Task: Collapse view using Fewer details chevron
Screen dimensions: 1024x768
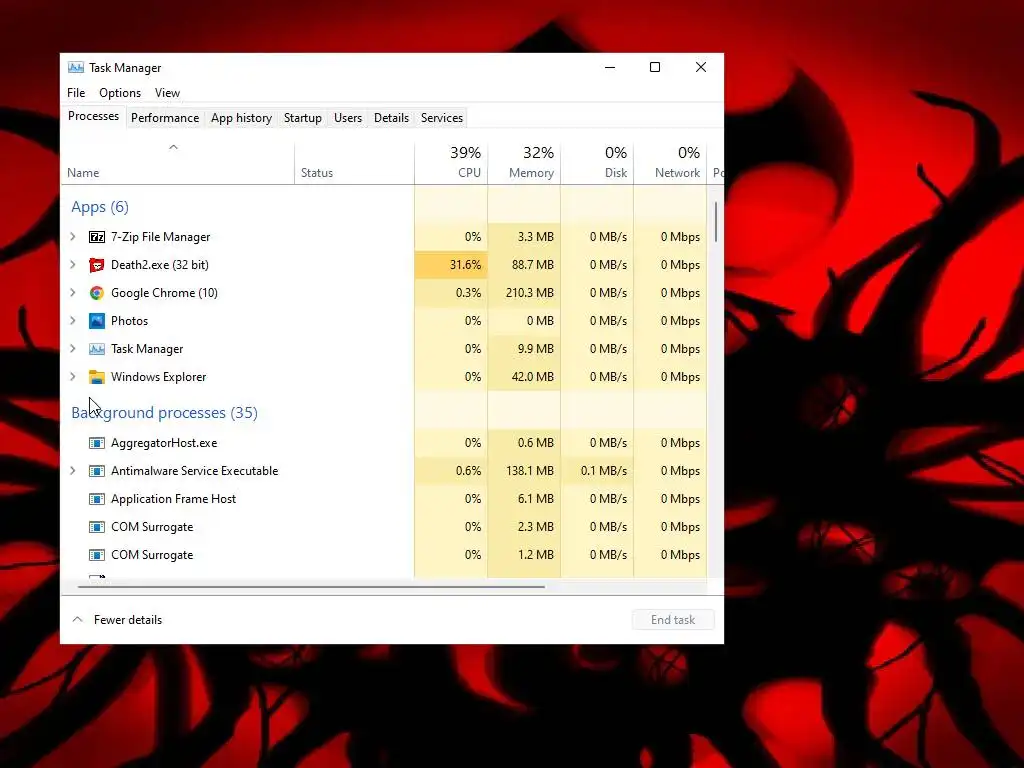Action: point(78,620)
